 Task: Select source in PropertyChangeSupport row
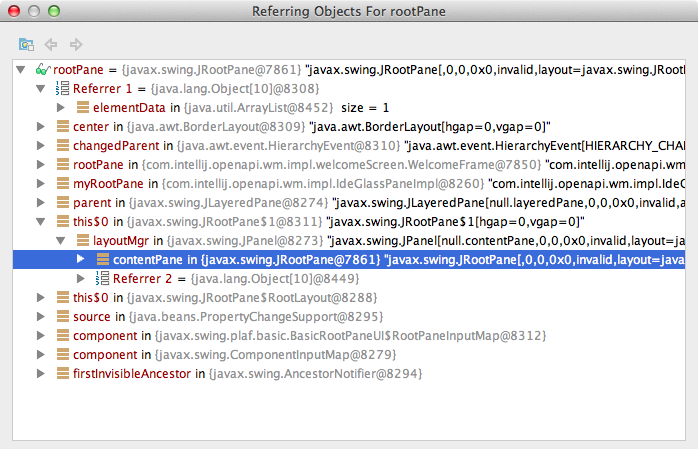point(349,316)
